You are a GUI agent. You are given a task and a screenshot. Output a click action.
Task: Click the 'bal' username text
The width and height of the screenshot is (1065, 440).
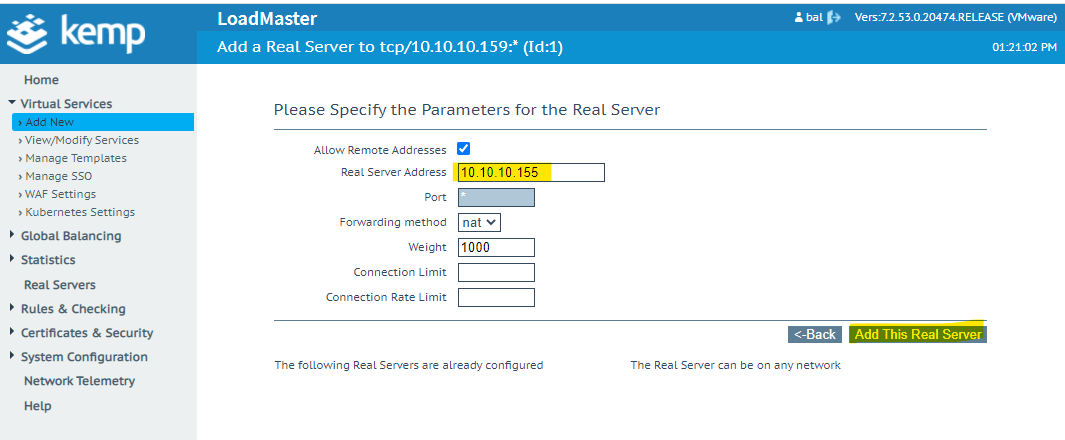814,18
